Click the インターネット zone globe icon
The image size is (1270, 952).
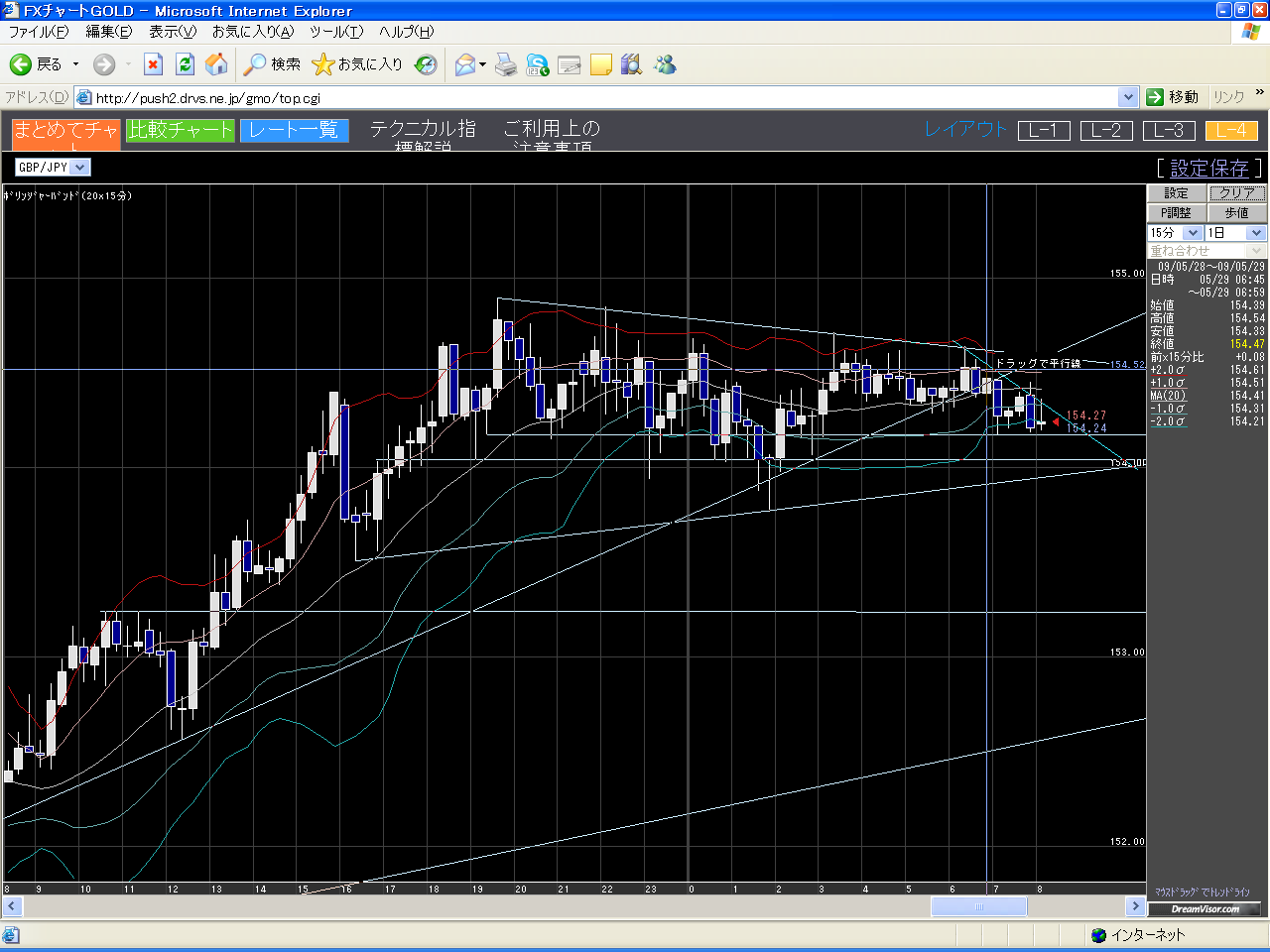(1098, 935)
